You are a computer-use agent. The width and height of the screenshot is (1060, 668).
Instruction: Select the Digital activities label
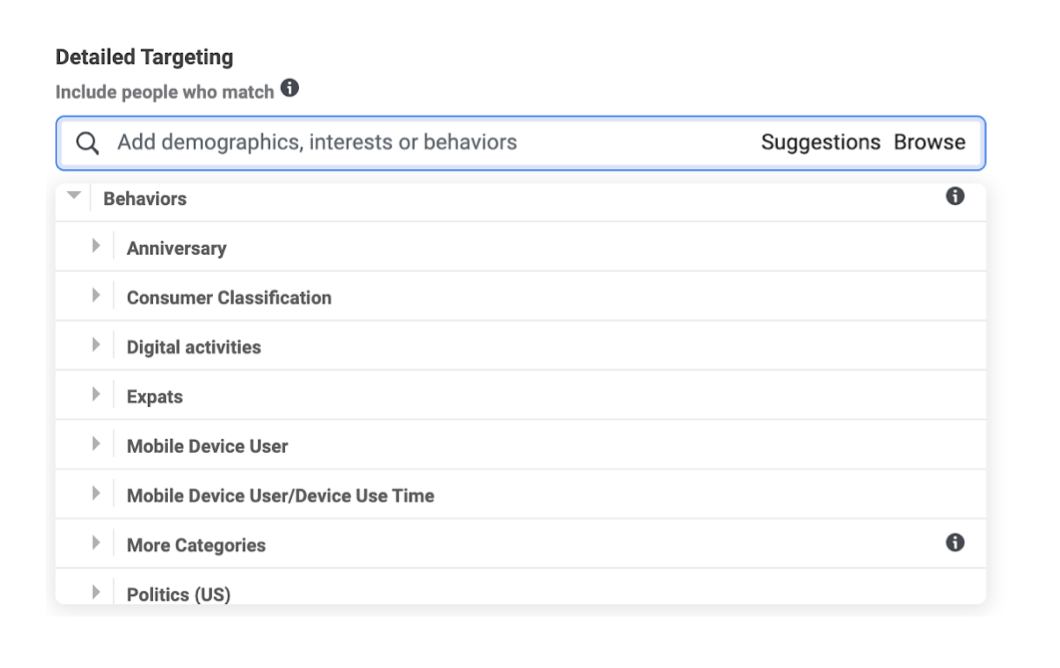194,348
